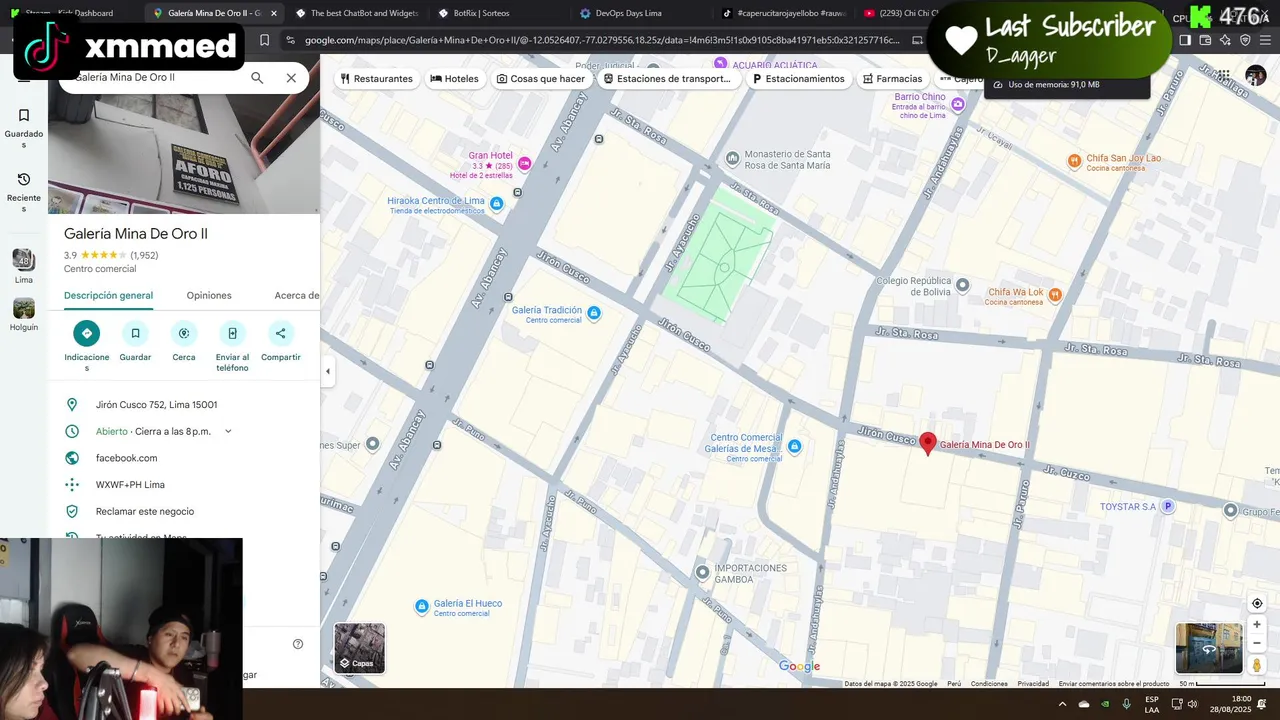This screenshot has height=720, width=1280.
Task: Click the Compartir share button
Action: [x=281, y=341]
